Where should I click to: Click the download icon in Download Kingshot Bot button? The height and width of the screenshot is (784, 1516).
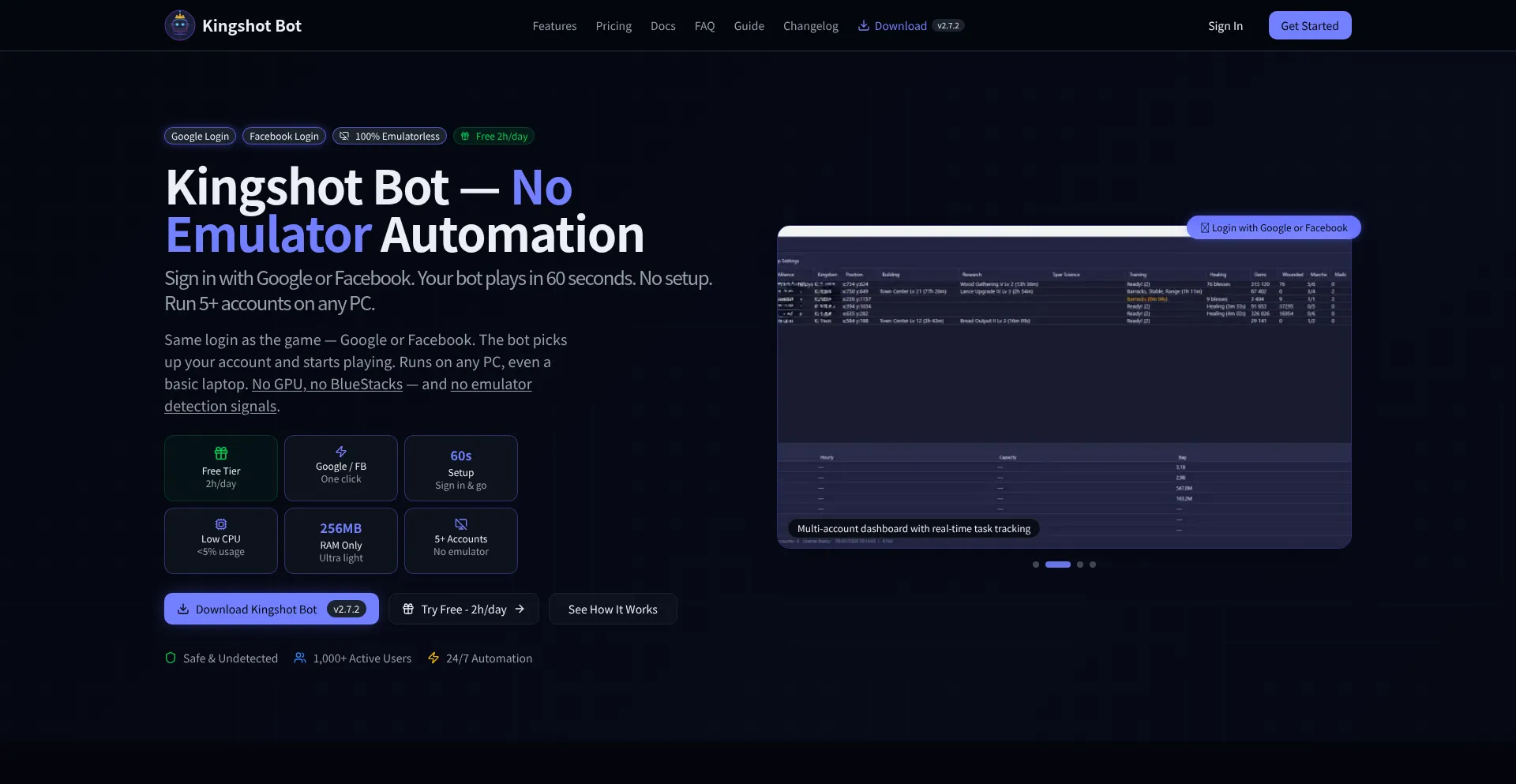click(183, 609)
